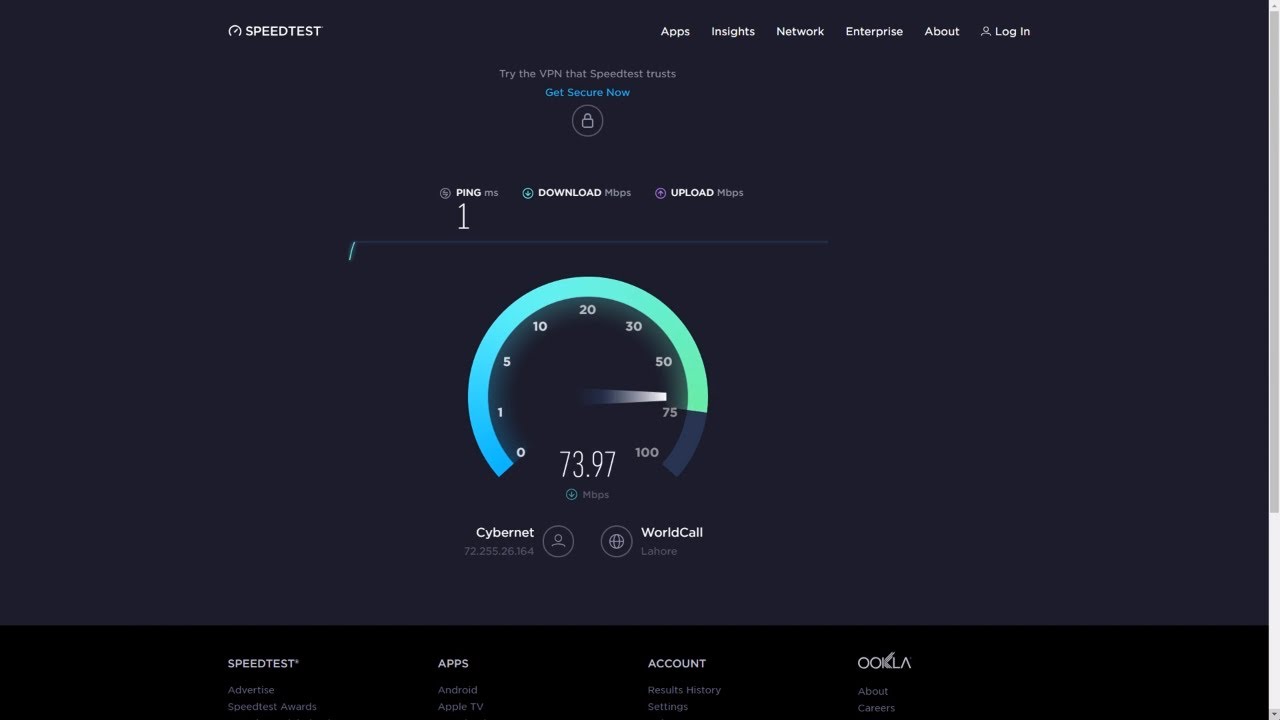The image size is (1280, 720).
Task: Click the globe icon next to WorldCall
Action: point(616,541)
